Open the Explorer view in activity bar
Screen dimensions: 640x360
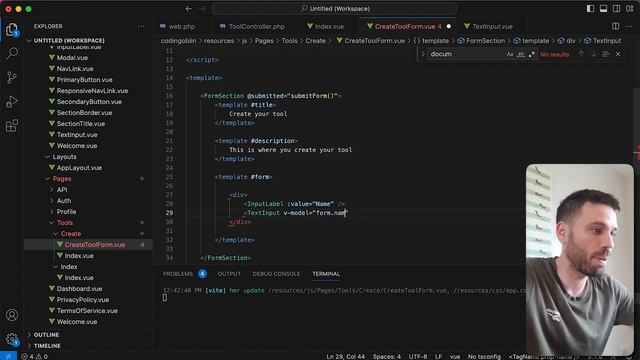click(12, 29)
